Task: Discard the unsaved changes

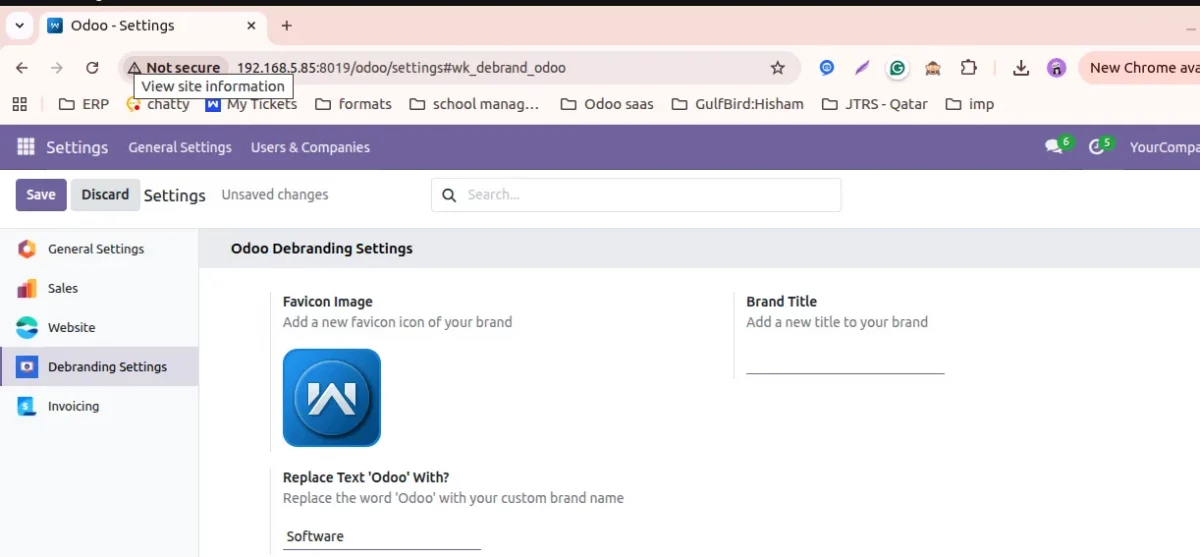Action: [105, 195]
